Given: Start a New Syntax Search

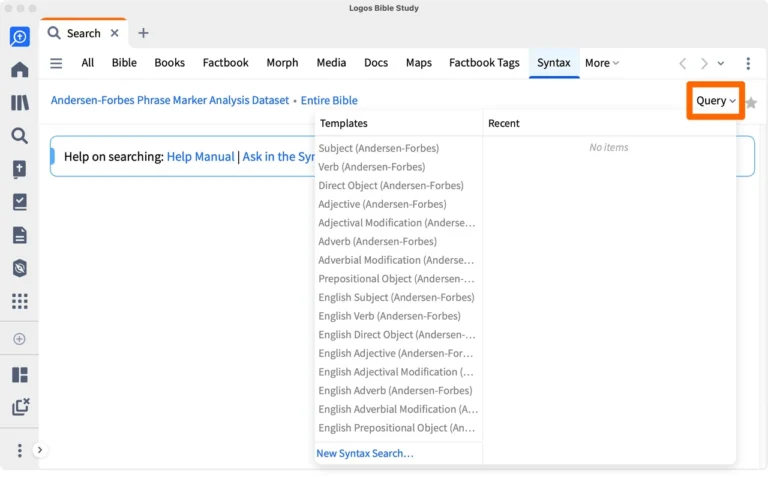Looking at the screenshot, I should tap(364, 454).
